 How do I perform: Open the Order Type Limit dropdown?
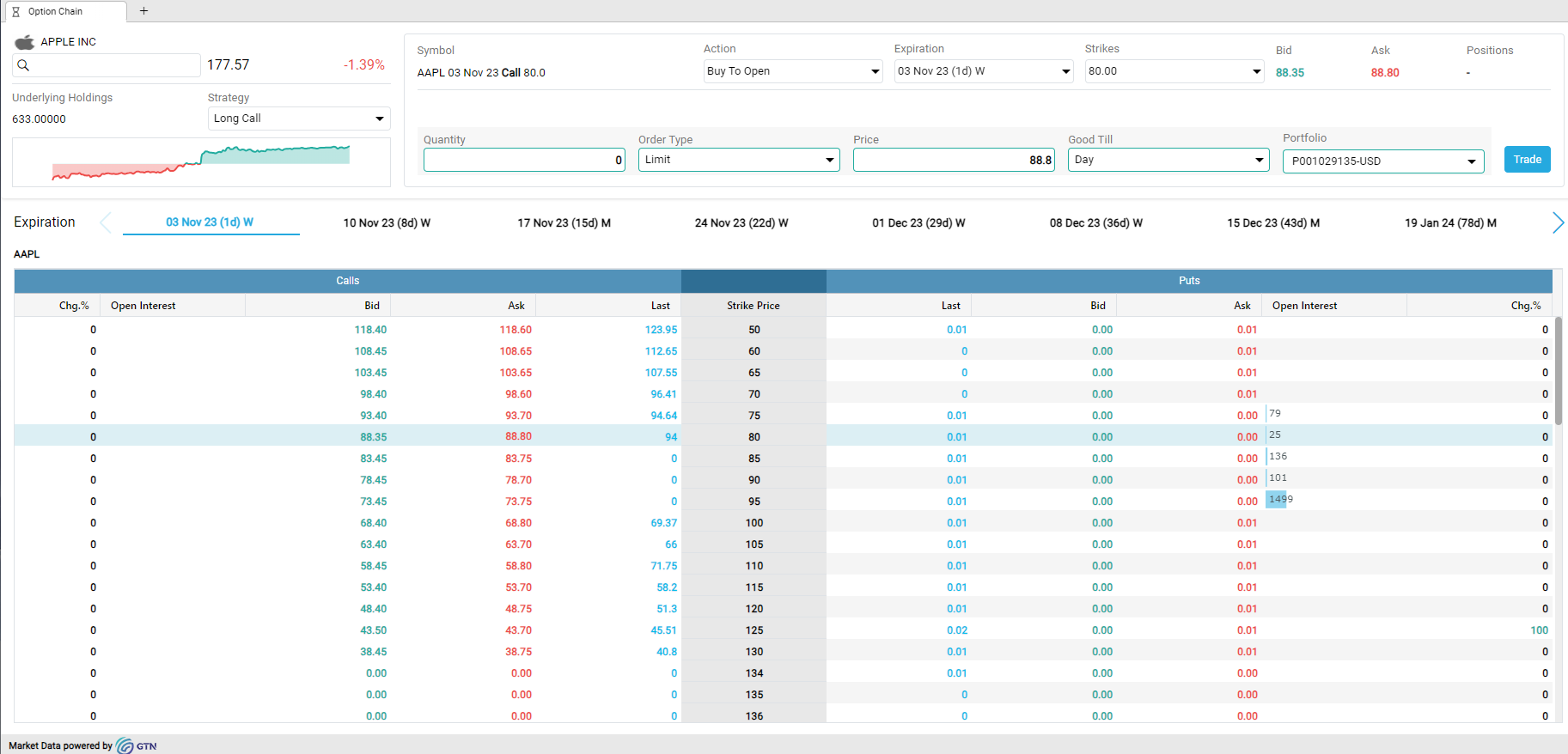[x=739, y=160]
